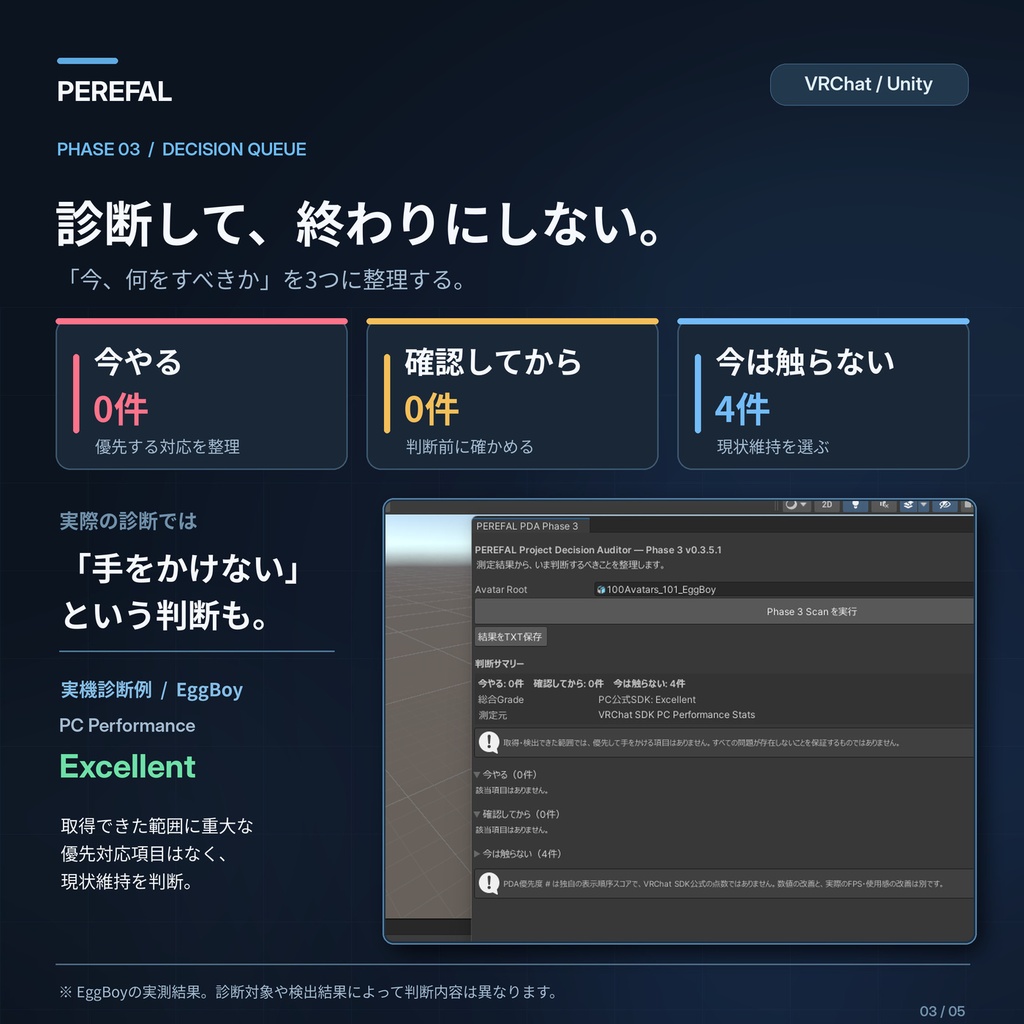
Task: Click PC公式SDK: Excellent value
Action: click(x=647, y=699)
